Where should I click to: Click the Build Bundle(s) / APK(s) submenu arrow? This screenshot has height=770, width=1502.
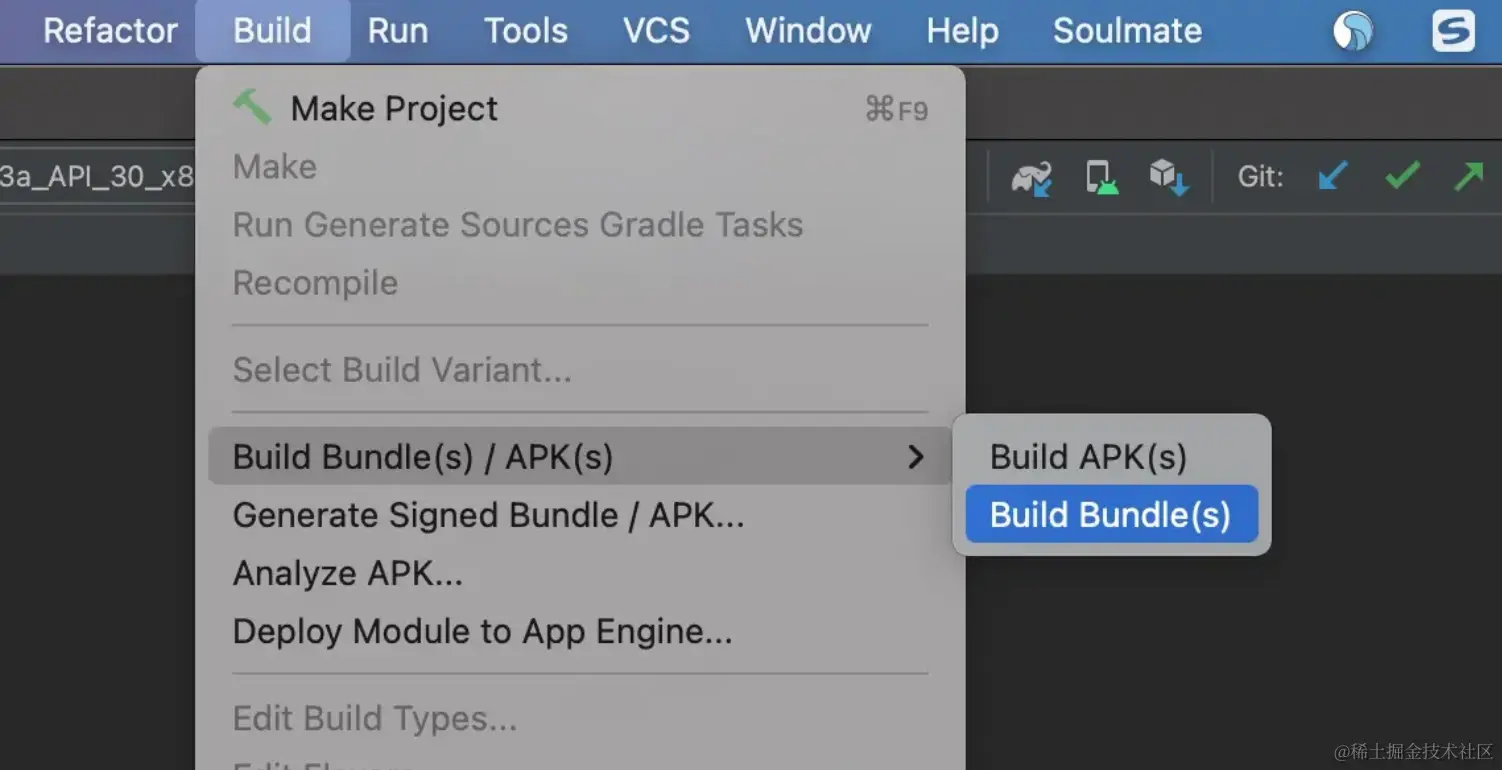(915, 457)
